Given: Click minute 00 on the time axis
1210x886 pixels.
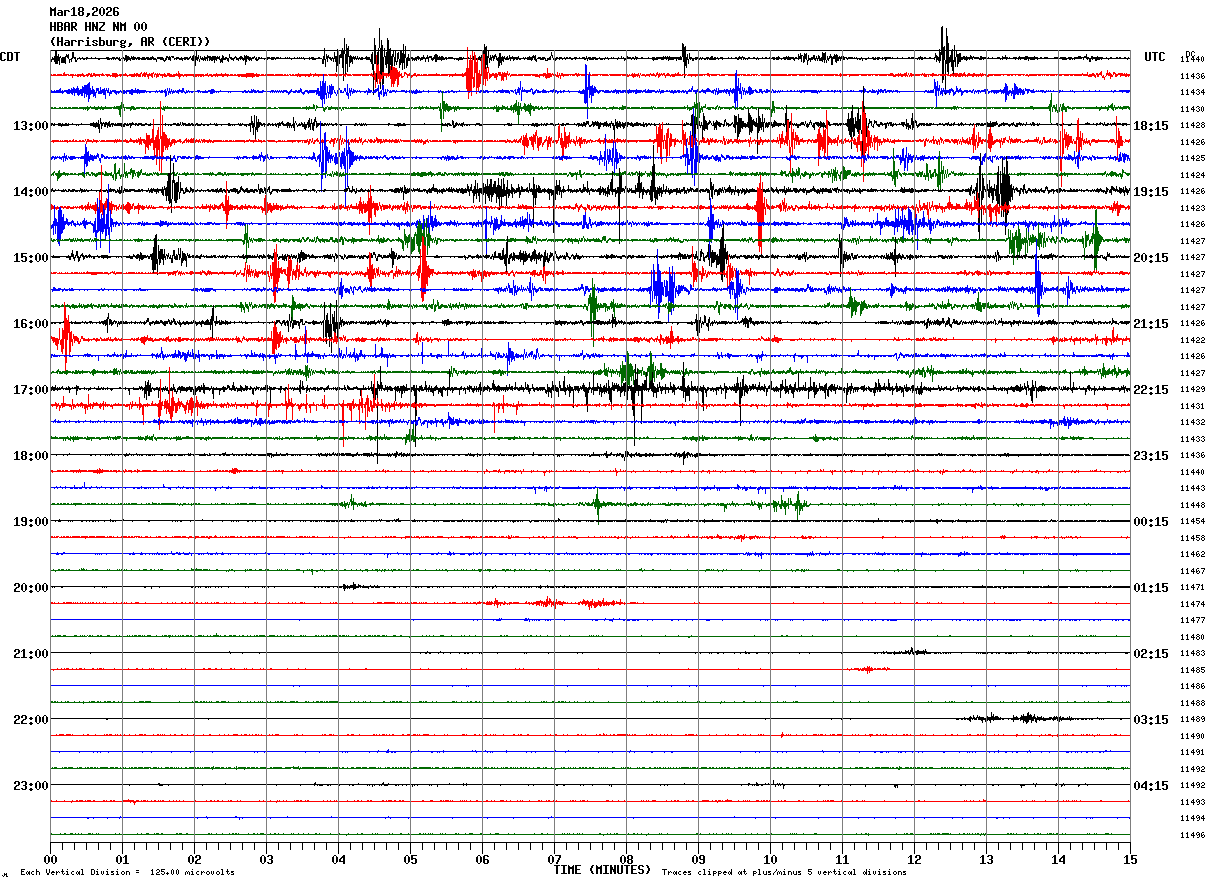Looking at the screenshot, I should coord(50,859).
